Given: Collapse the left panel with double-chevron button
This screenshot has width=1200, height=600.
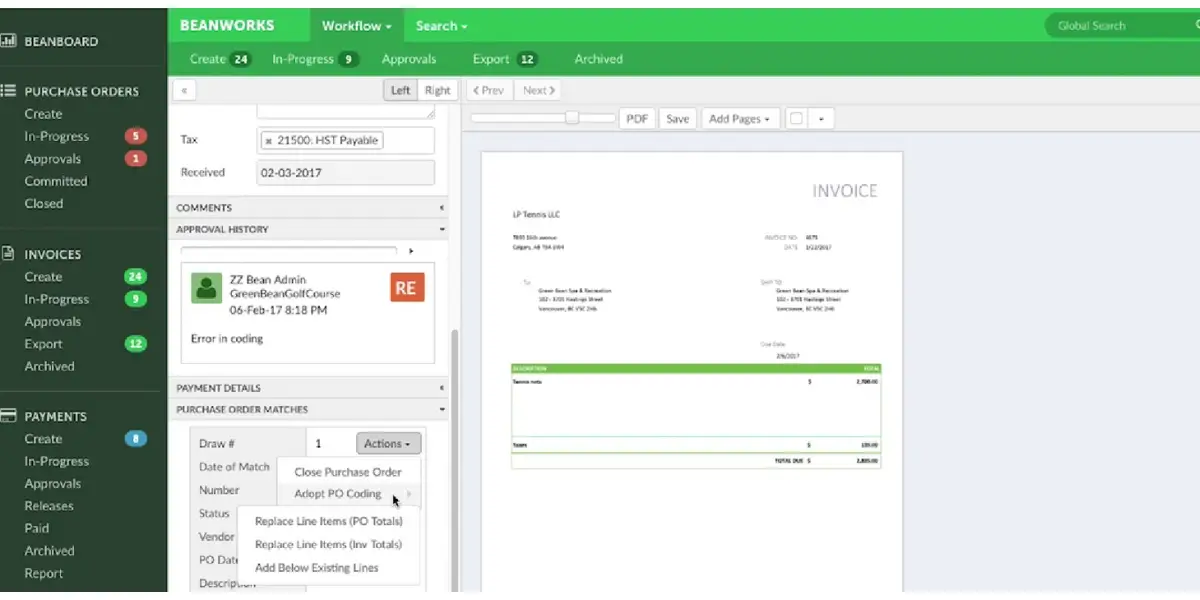Looking at the screenshot, I should pyautogui.click(x=184, y=90).
